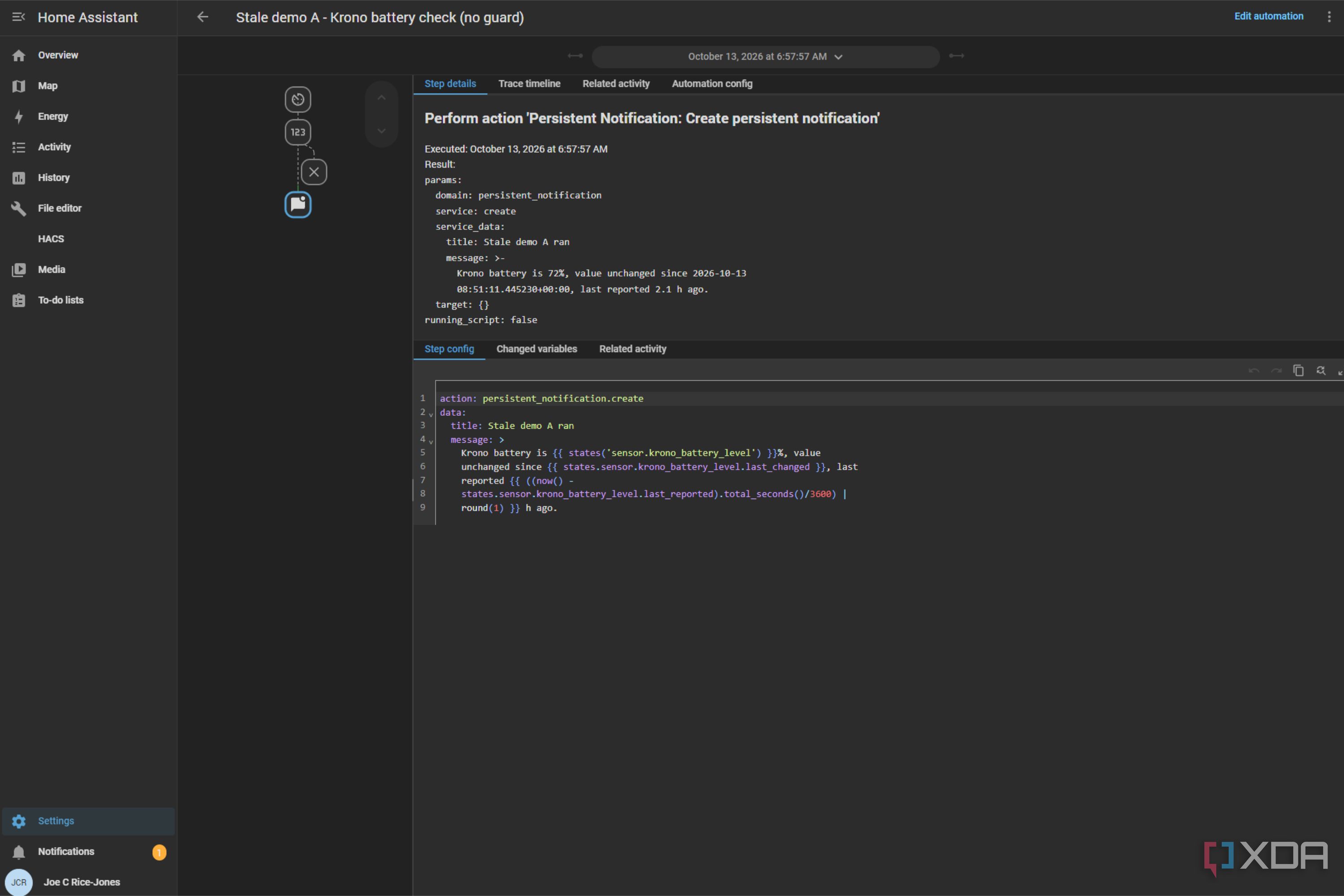Select the time trigger node in trace graph
Image resolution: width=1344 pixels, height=896 pixels.
click(x=298, y=99)
